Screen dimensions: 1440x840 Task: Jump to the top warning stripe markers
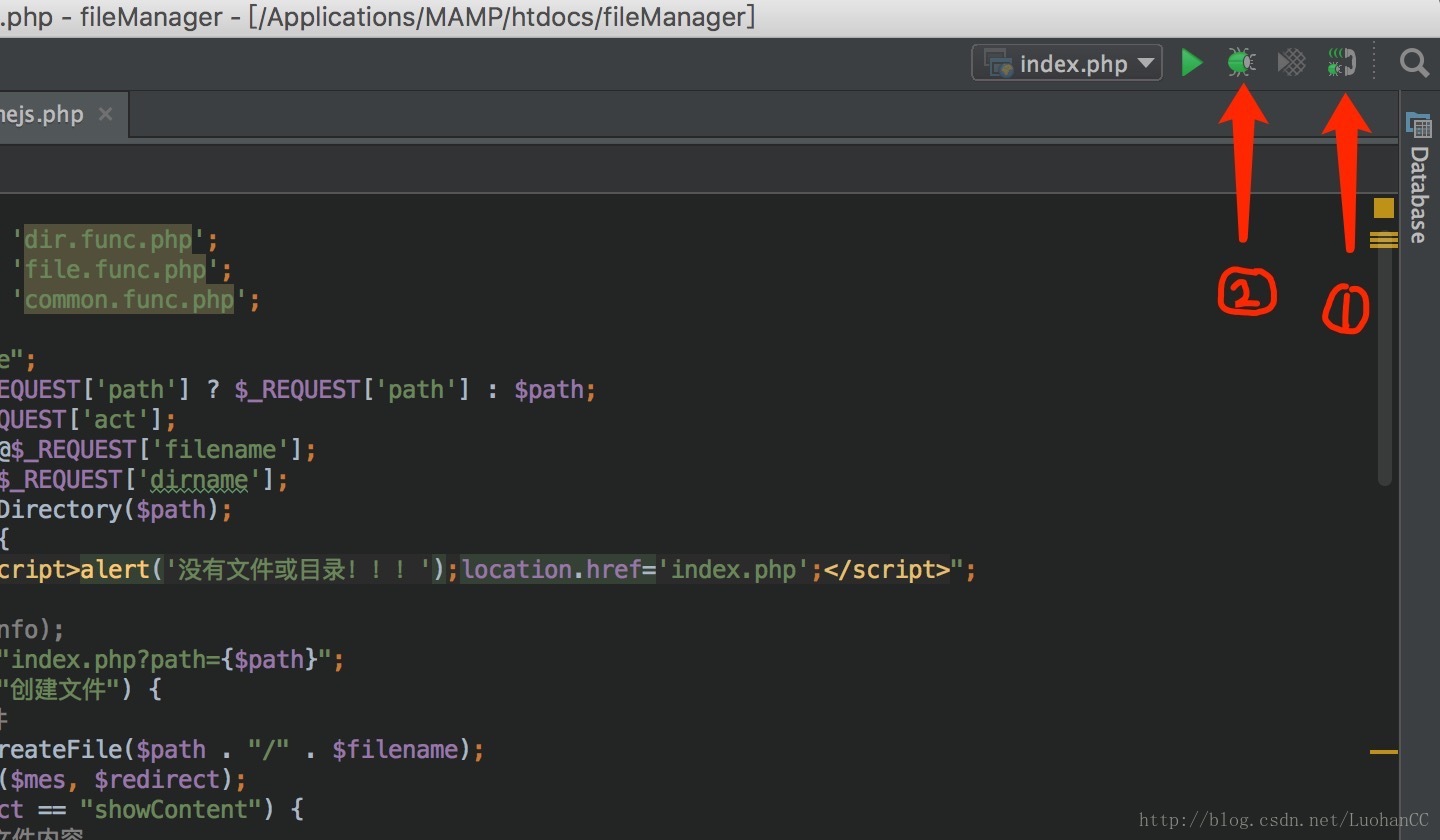tap(1383, 239)
